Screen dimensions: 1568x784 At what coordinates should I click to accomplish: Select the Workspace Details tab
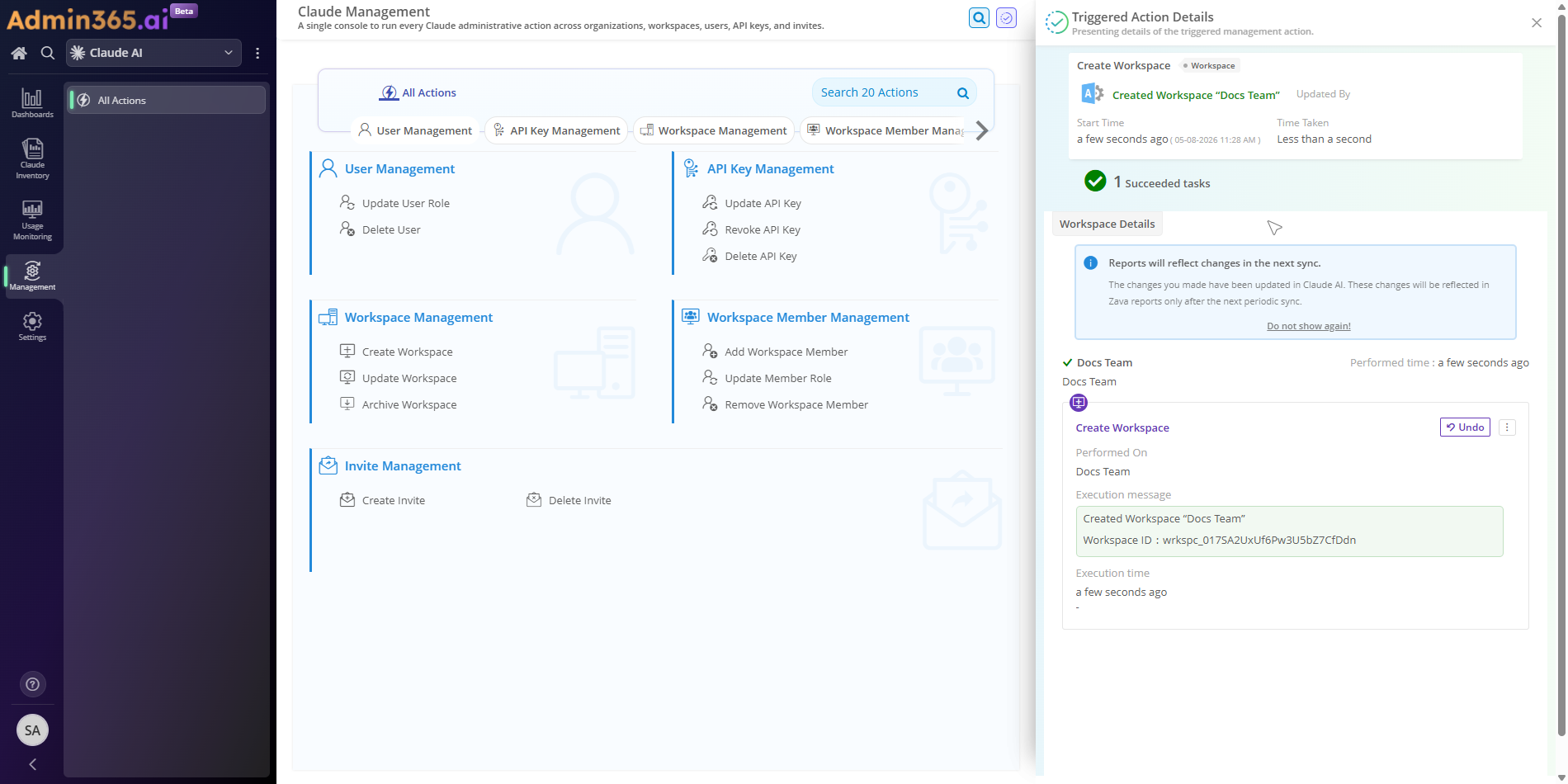pos(1107,224)
